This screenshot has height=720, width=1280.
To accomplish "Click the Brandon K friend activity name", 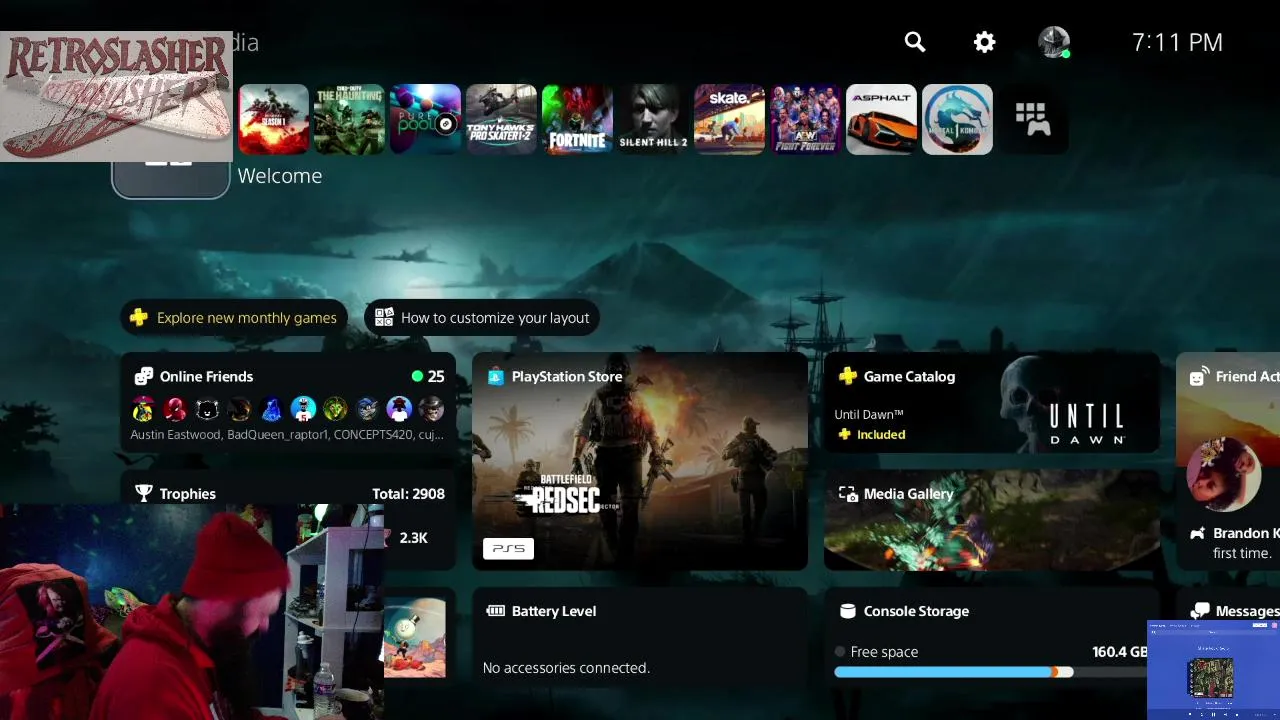I will (1246, 533).
